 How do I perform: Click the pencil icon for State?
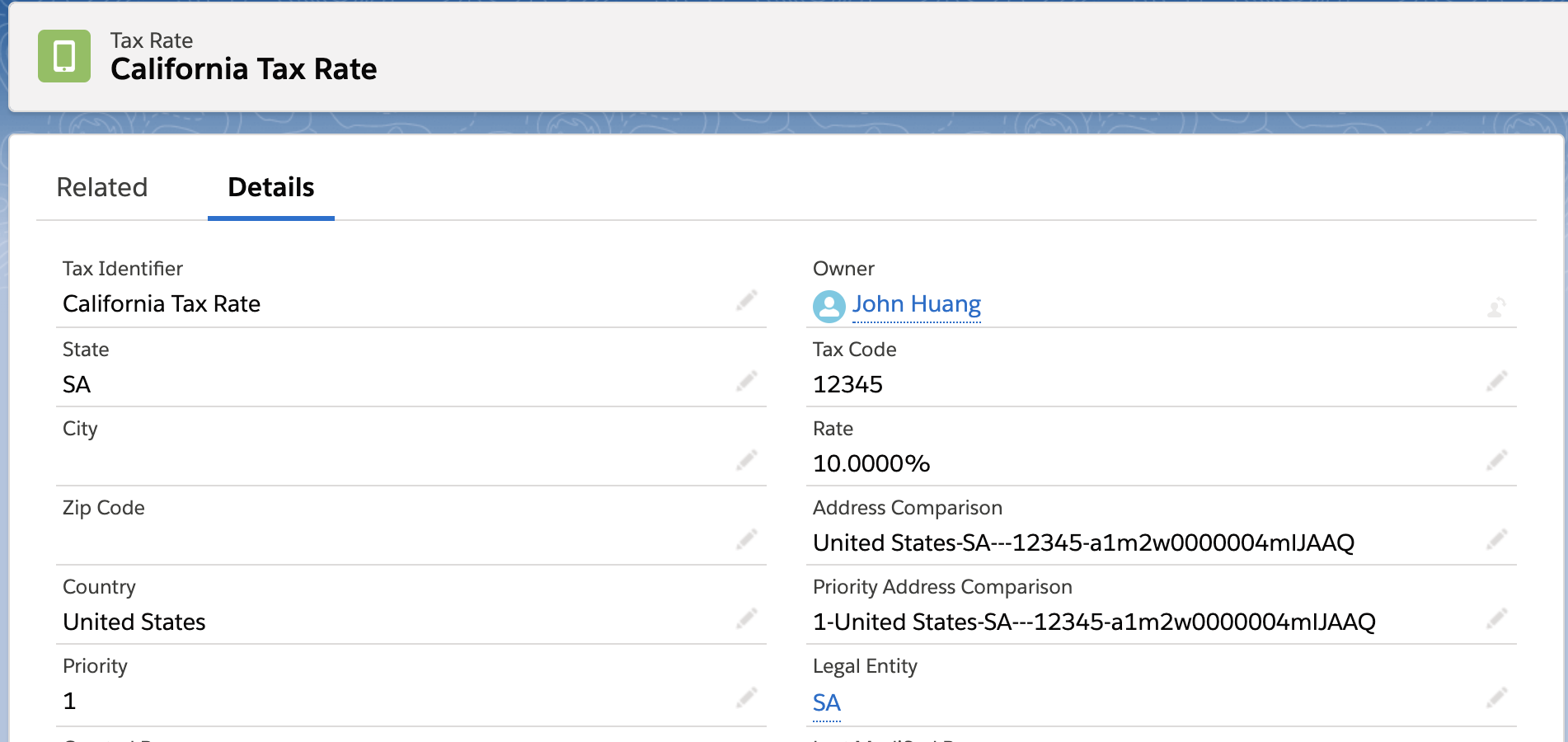point(747,381)
